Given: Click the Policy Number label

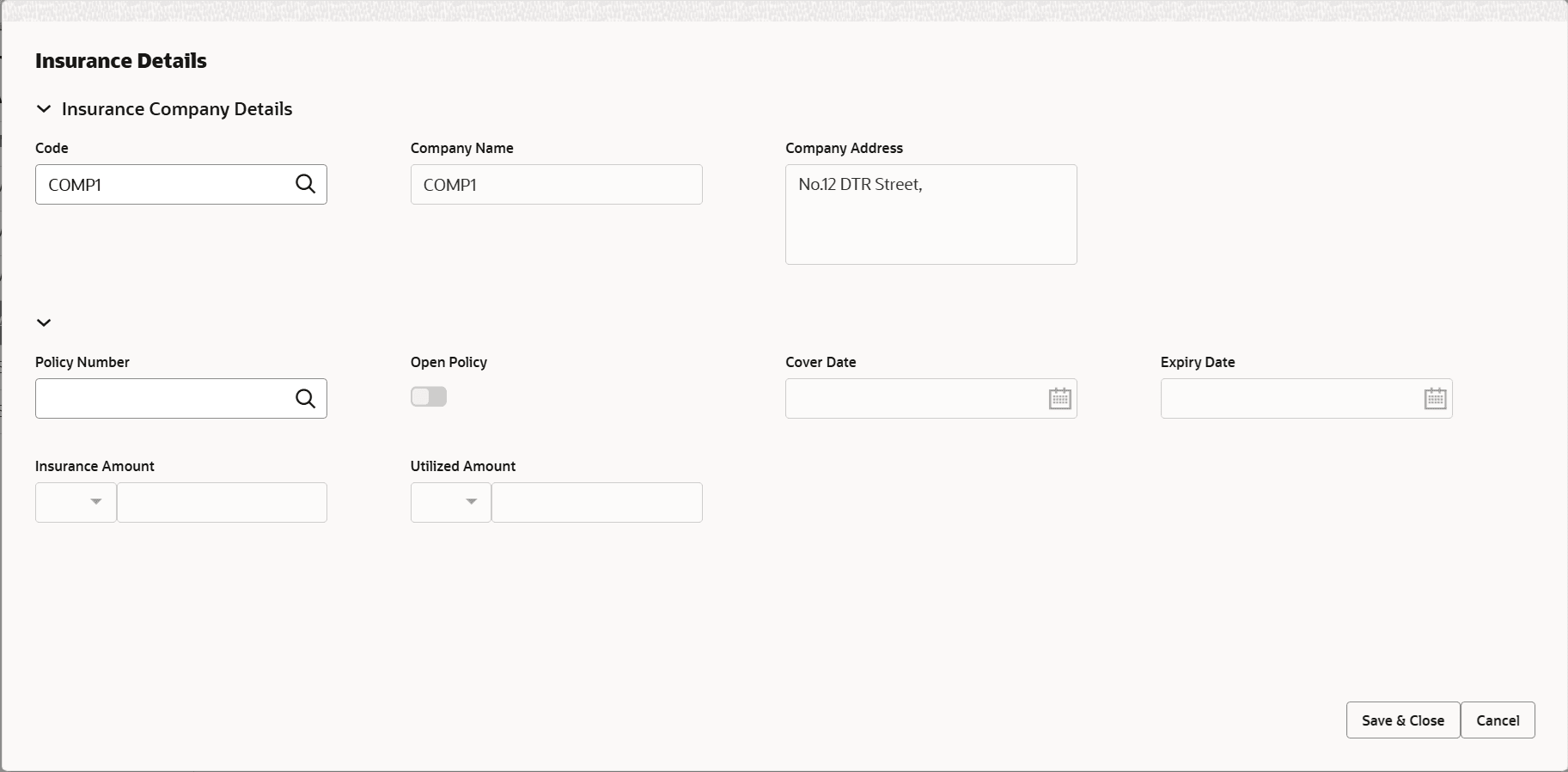Looking at the screenshot, I should click(x=82, y=362).
